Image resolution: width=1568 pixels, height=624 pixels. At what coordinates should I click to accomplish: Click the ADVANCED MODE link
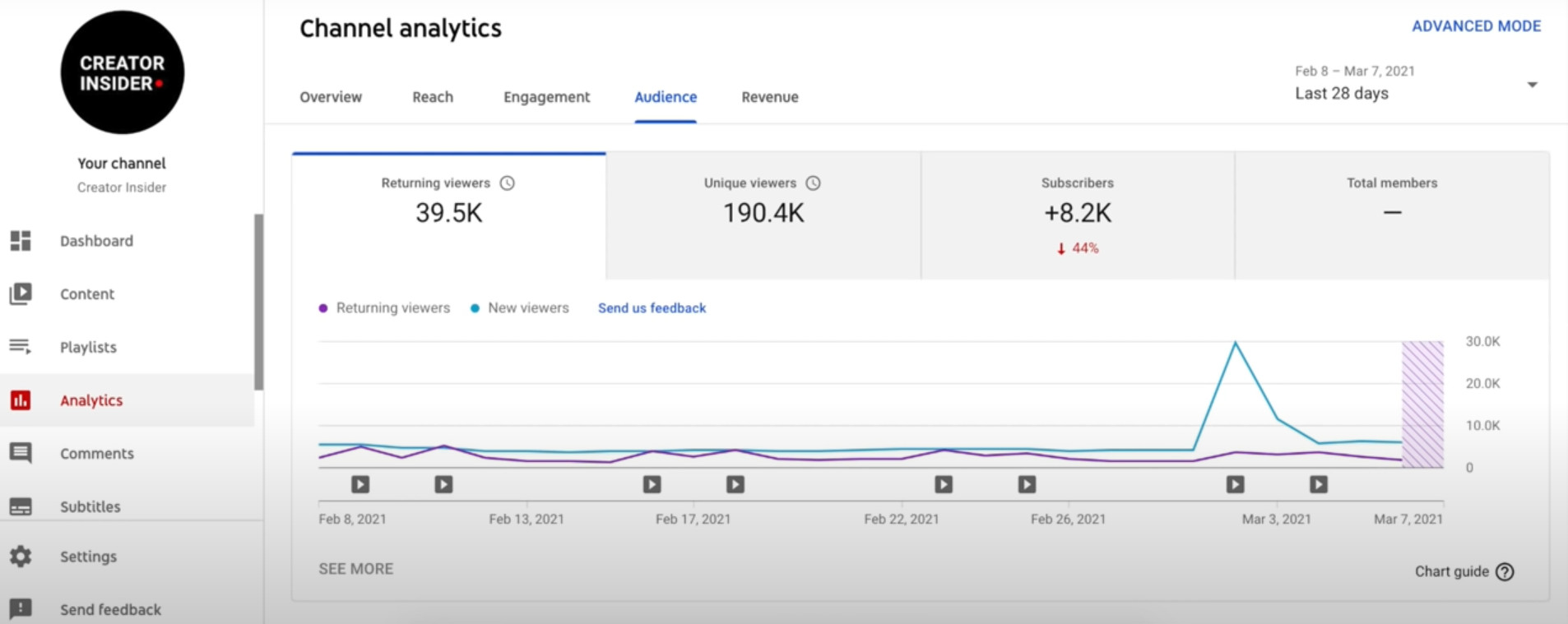[1476, 26]
